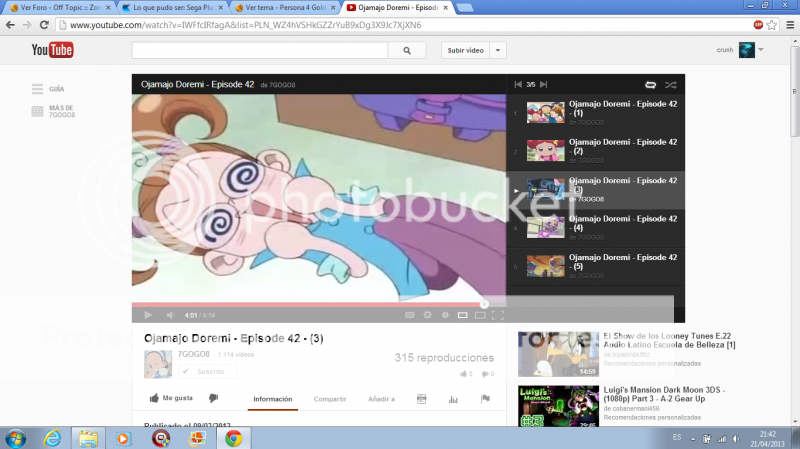Go to previous playlist video

518,85
